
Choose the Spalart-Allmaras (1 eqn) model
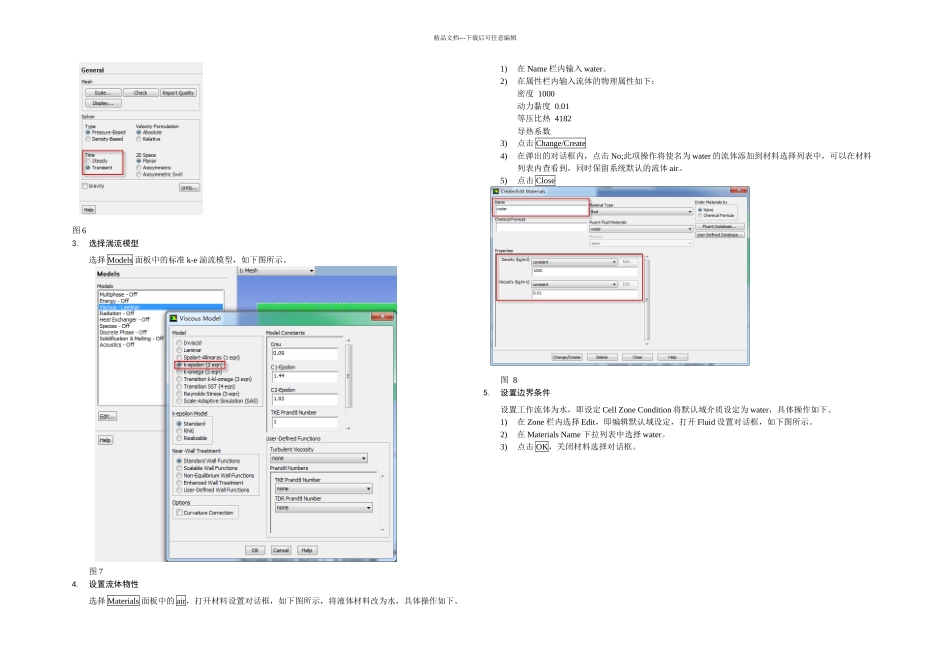179,358
